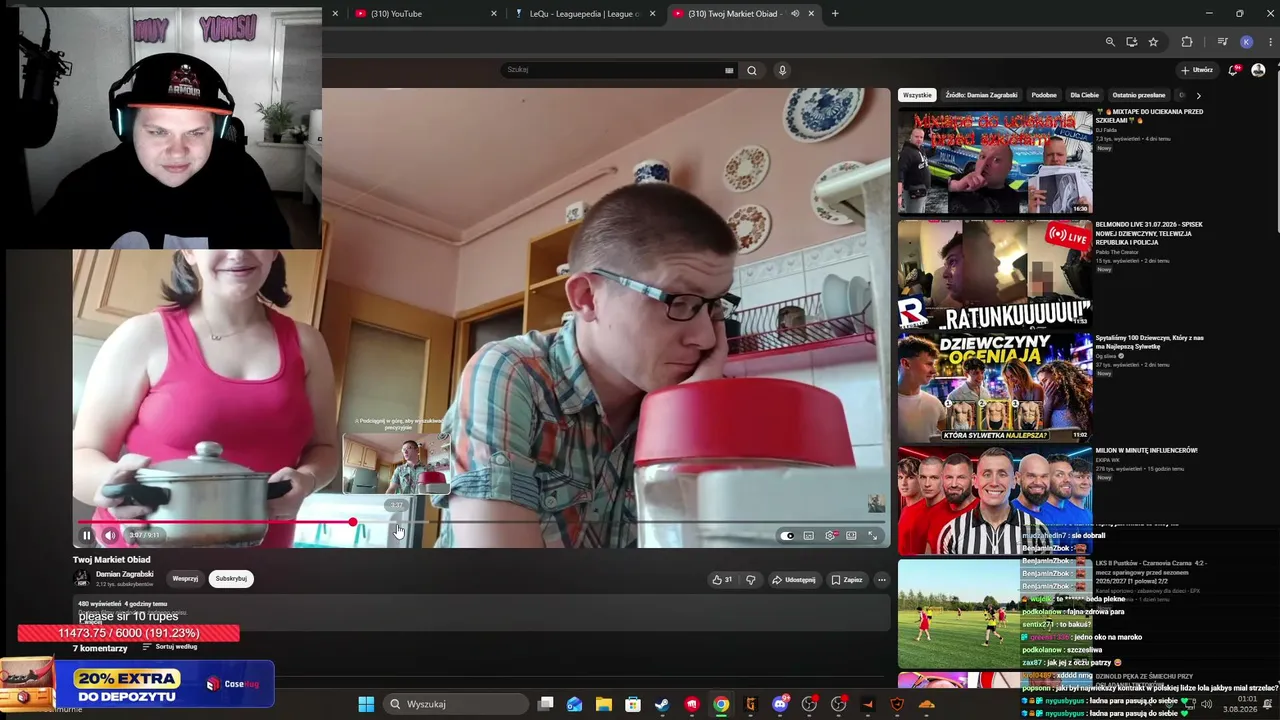Open the Twoj Markiet Obiad video title

112,560
